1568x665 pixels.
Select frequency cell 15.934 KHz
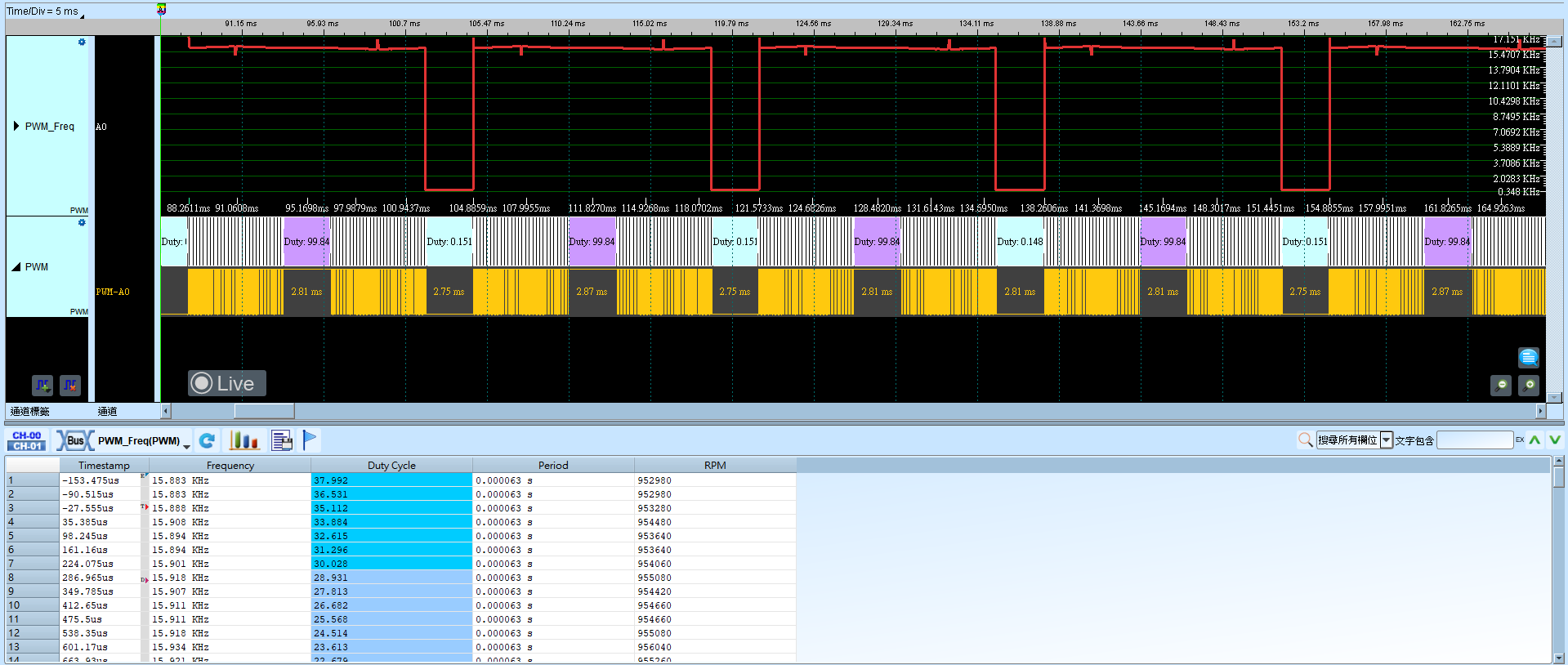pyautogui.click(x=230, y=647)
